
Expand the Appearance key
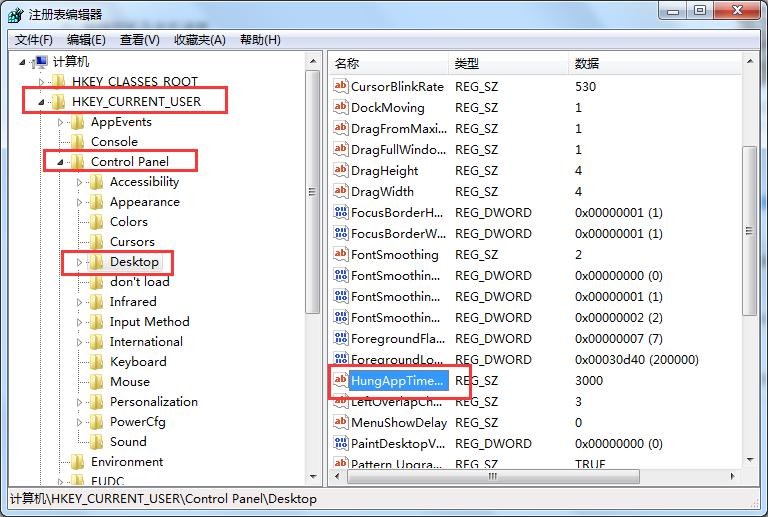(x=80, y=202)
